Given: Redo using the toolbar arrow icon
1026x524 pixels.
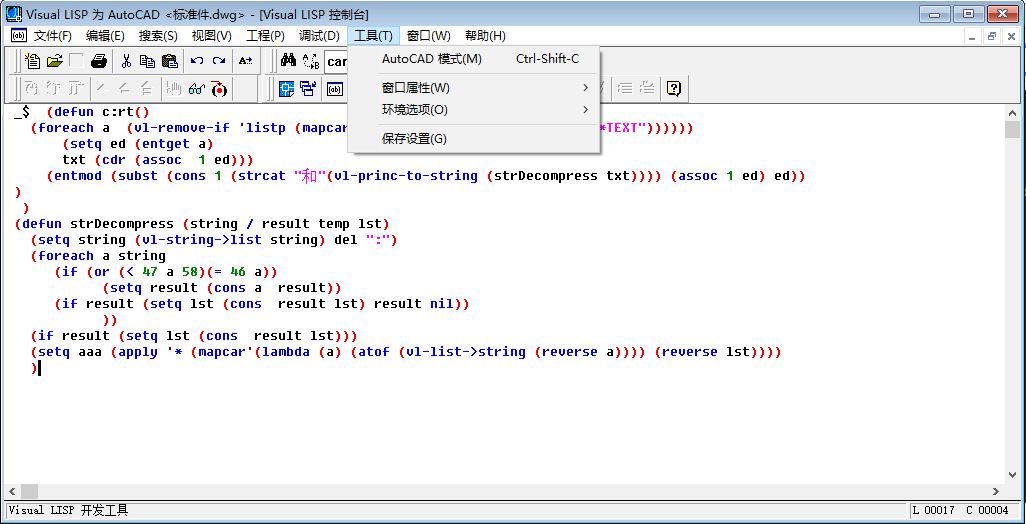Looking at the screenshot, I should tap(219, 61).
